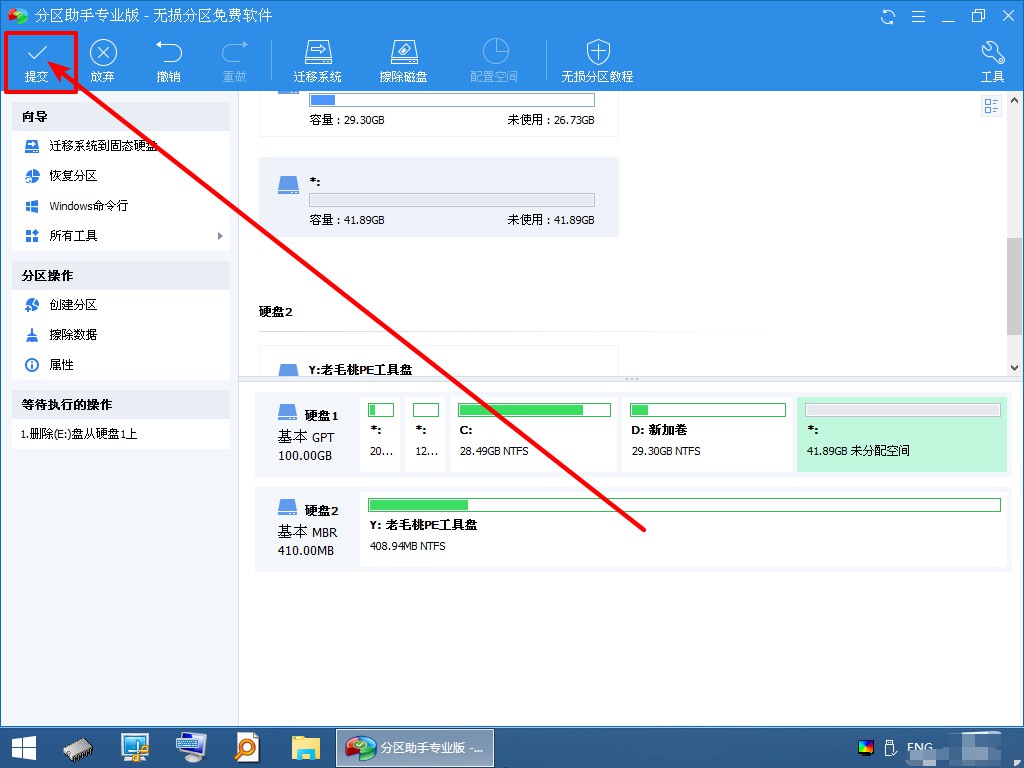Click 硬盘2 基本 MBR disk label
The image size is (1024, 768).
click(x=307, y=530)
